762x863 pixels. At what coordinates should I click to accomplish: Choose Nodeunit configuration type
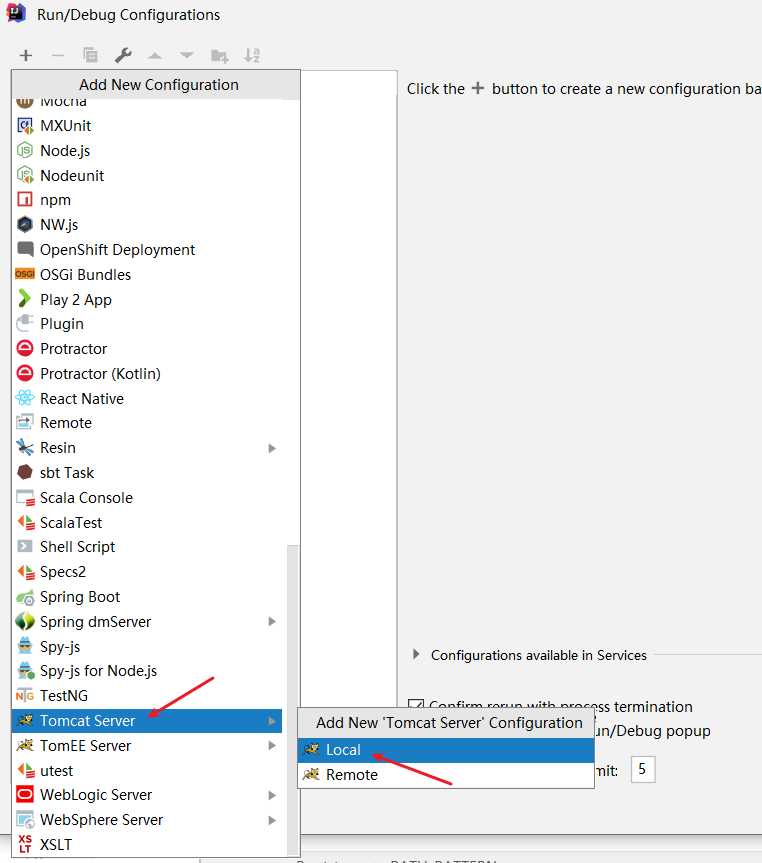[x=146, y=176]
